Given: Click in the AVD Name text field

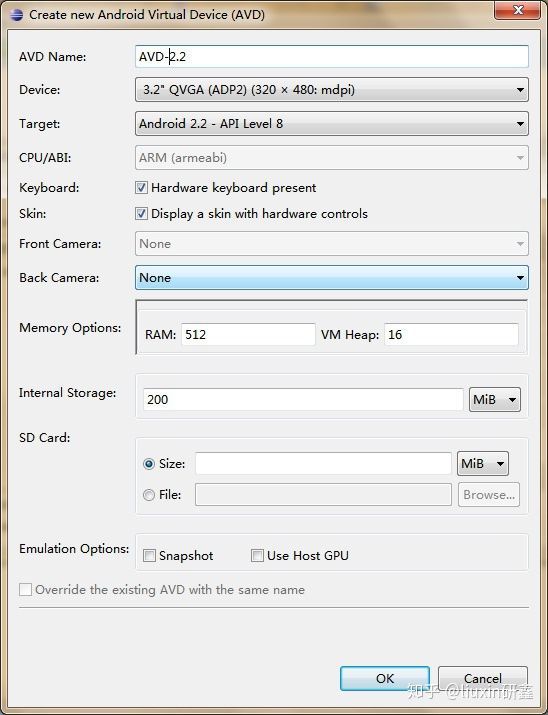Looking at the screenshot, I should [x=332, y=57].
